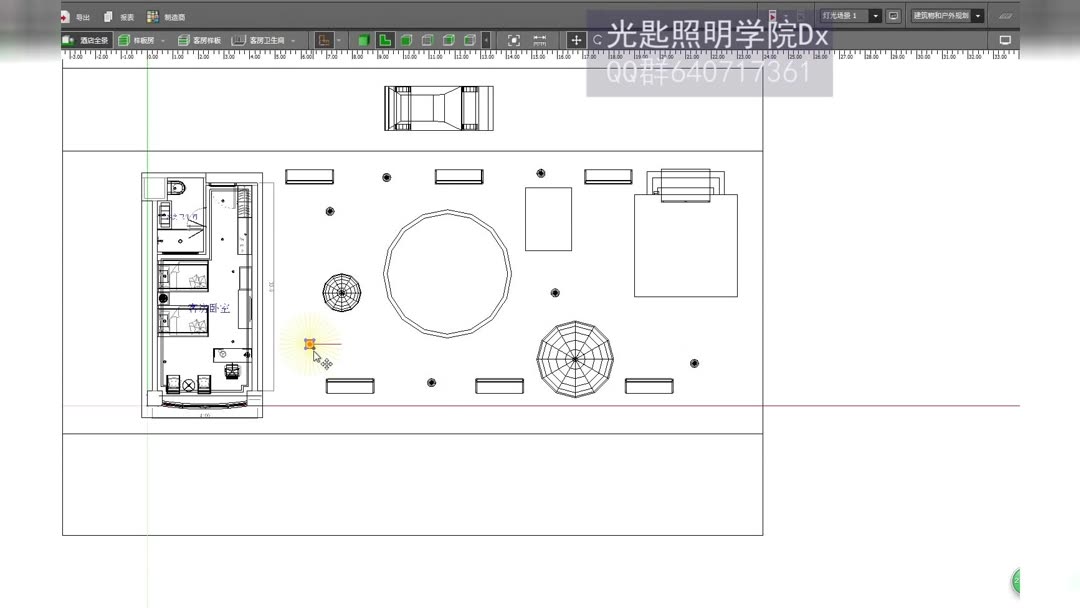This screenshot has width=1080, height=608.
Task: Click the small arrow collapsing view mode icons
Action: (x=485, y=40)
